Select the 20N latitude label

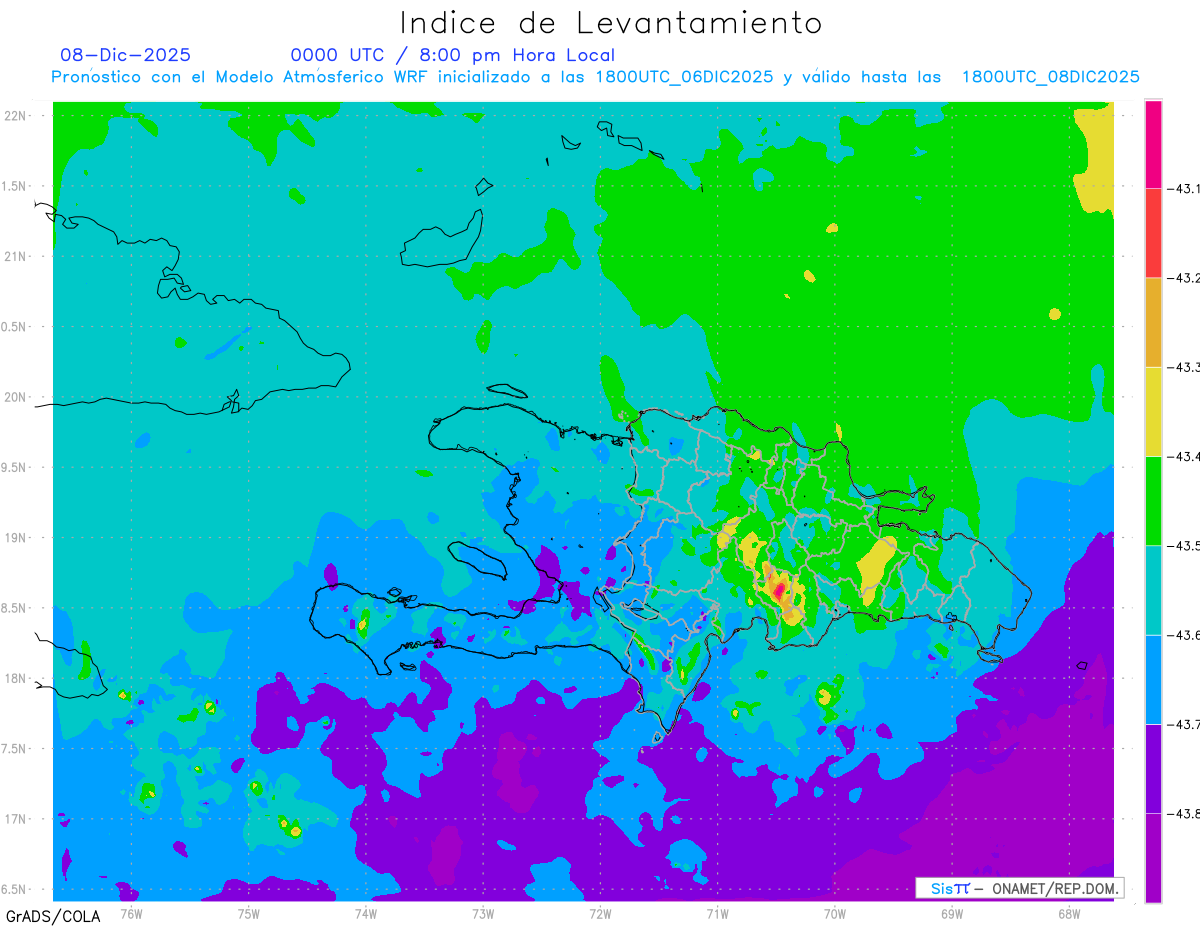point(15,397)
